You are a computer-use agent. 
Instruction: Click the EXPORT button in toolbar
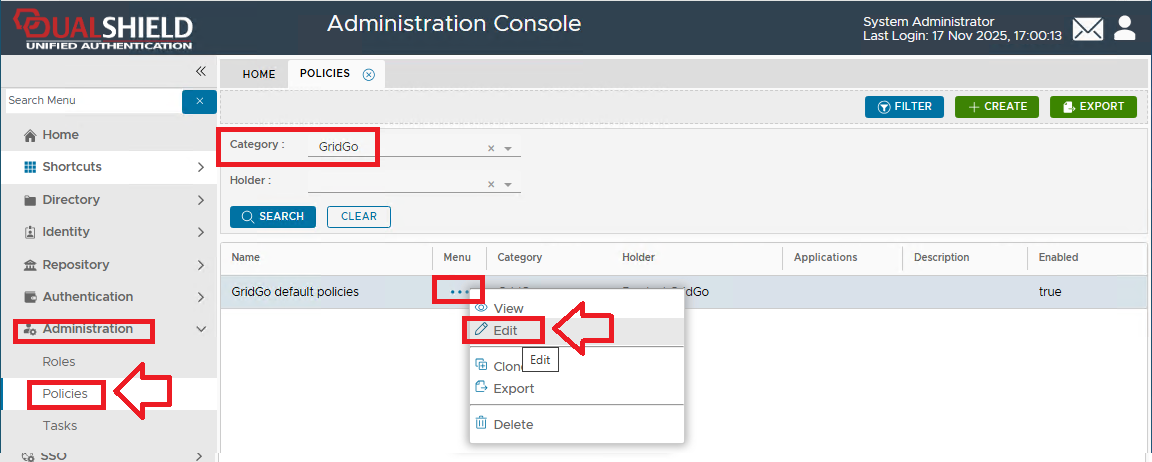1093,107
